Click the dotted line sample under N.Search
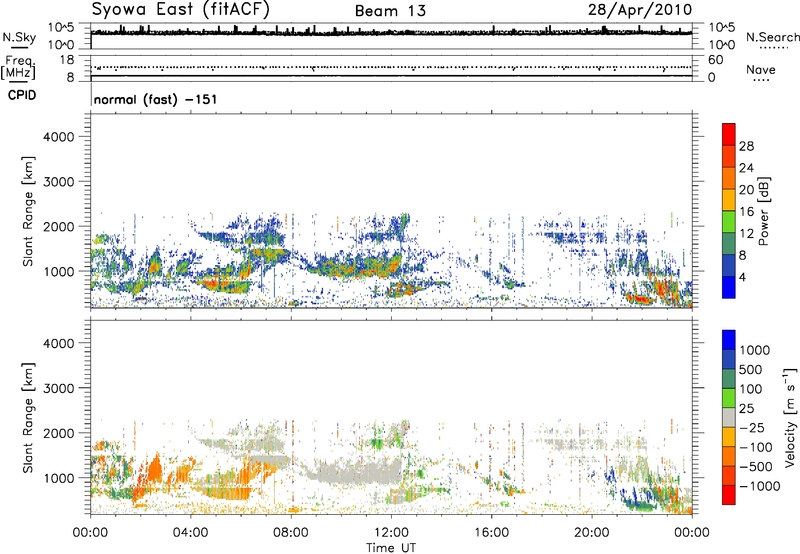The height and width of the screenshot is (554, 800). (773, 48)
